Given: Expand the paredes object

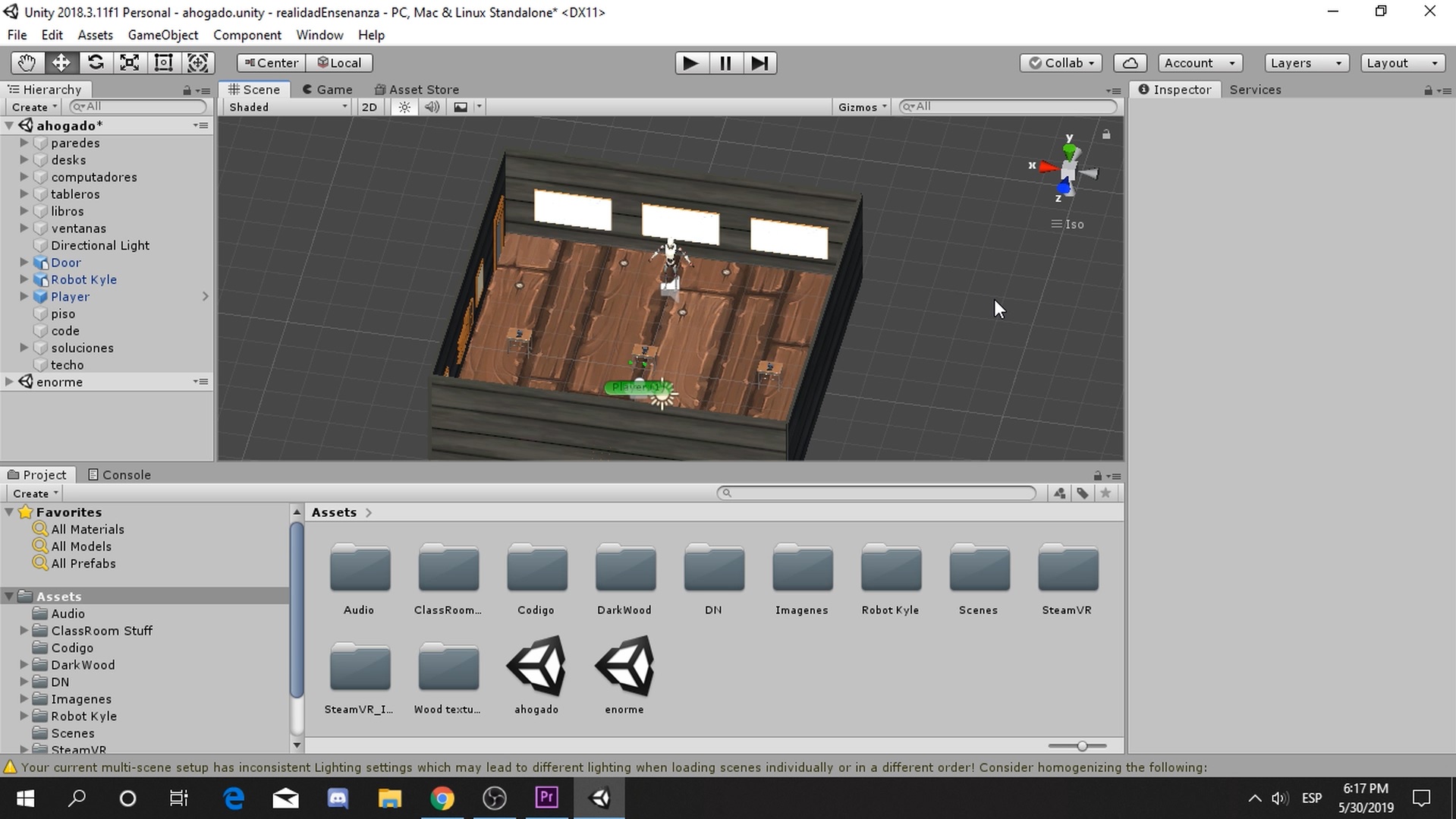Looking at the screenshot, I should [x=24, y=143].
